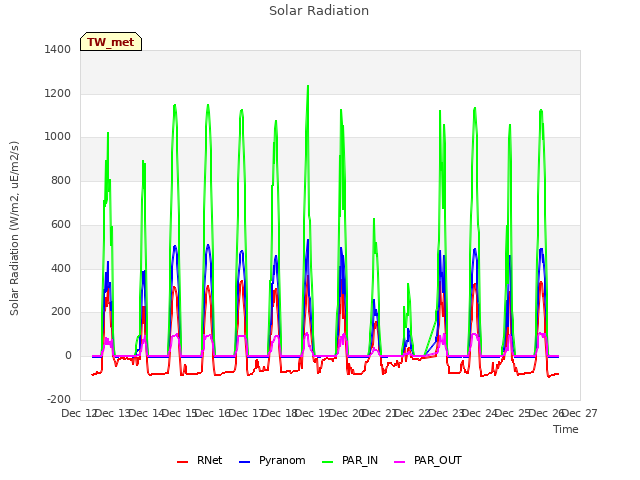Click the 1400 y-axis tick label
Image resolution: width=640 pixels, height=480 pixels.
(x=58, y=49)
